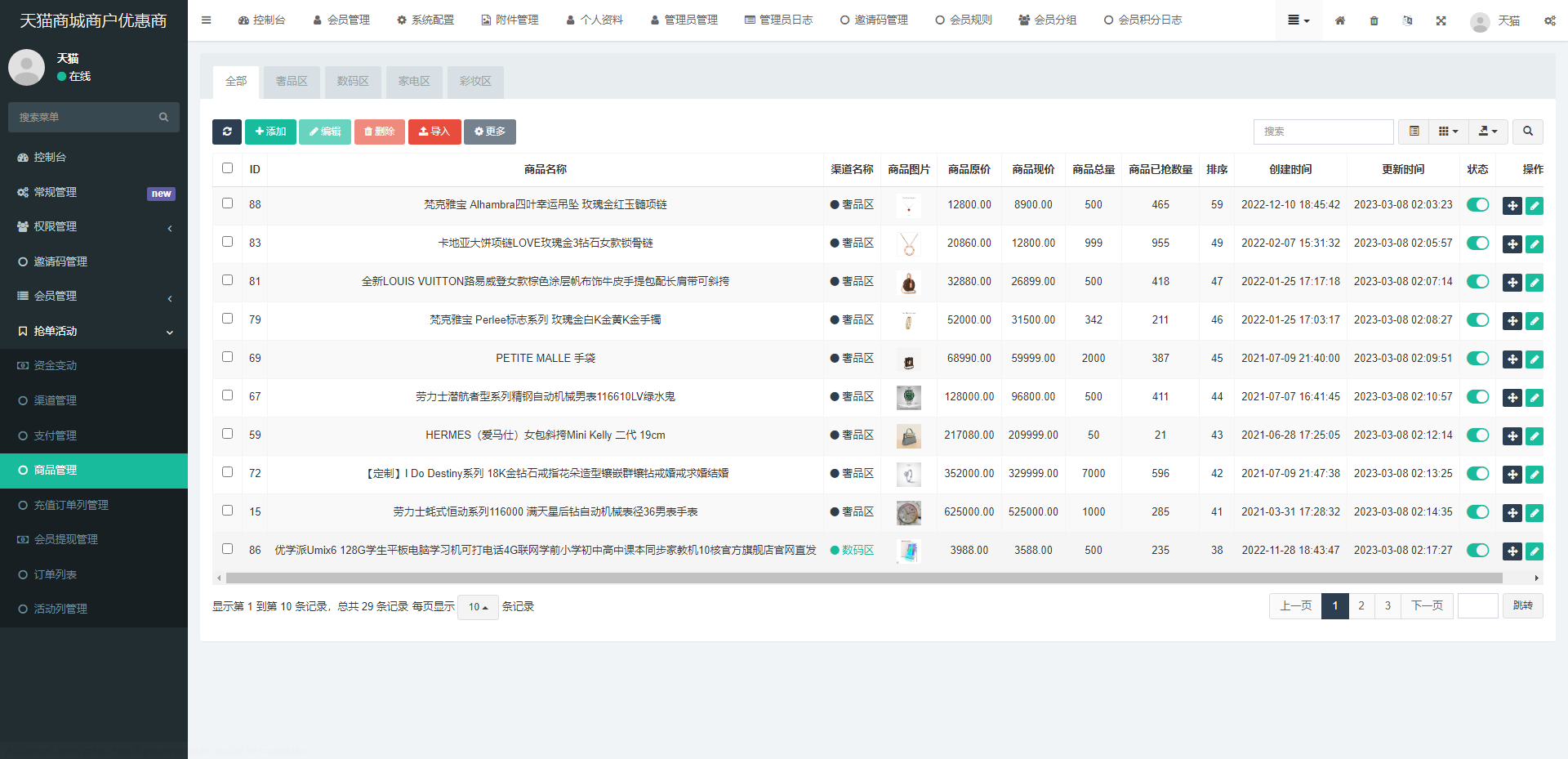Disable the status switch for item 69
This screenshot has height=759, width=1568.
1477,359
